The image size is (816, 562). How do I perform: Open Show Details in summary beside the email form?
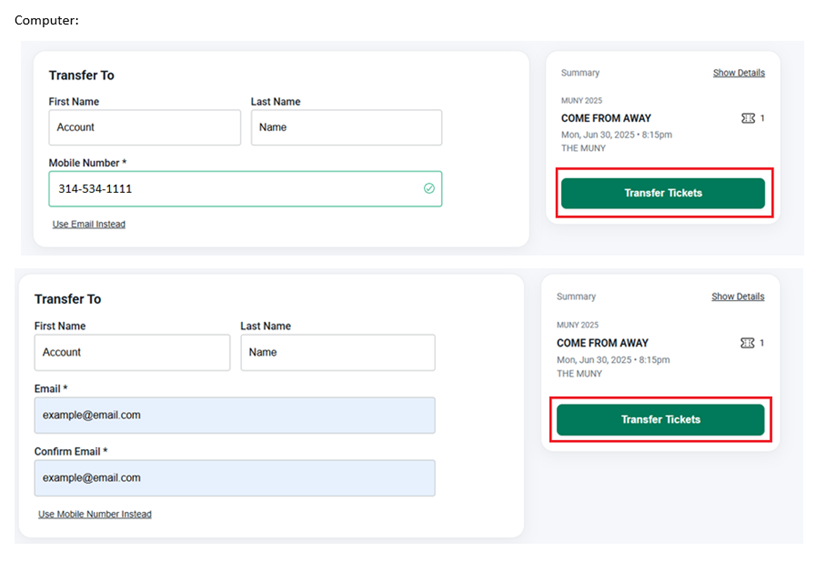click(x=737, y=297)
